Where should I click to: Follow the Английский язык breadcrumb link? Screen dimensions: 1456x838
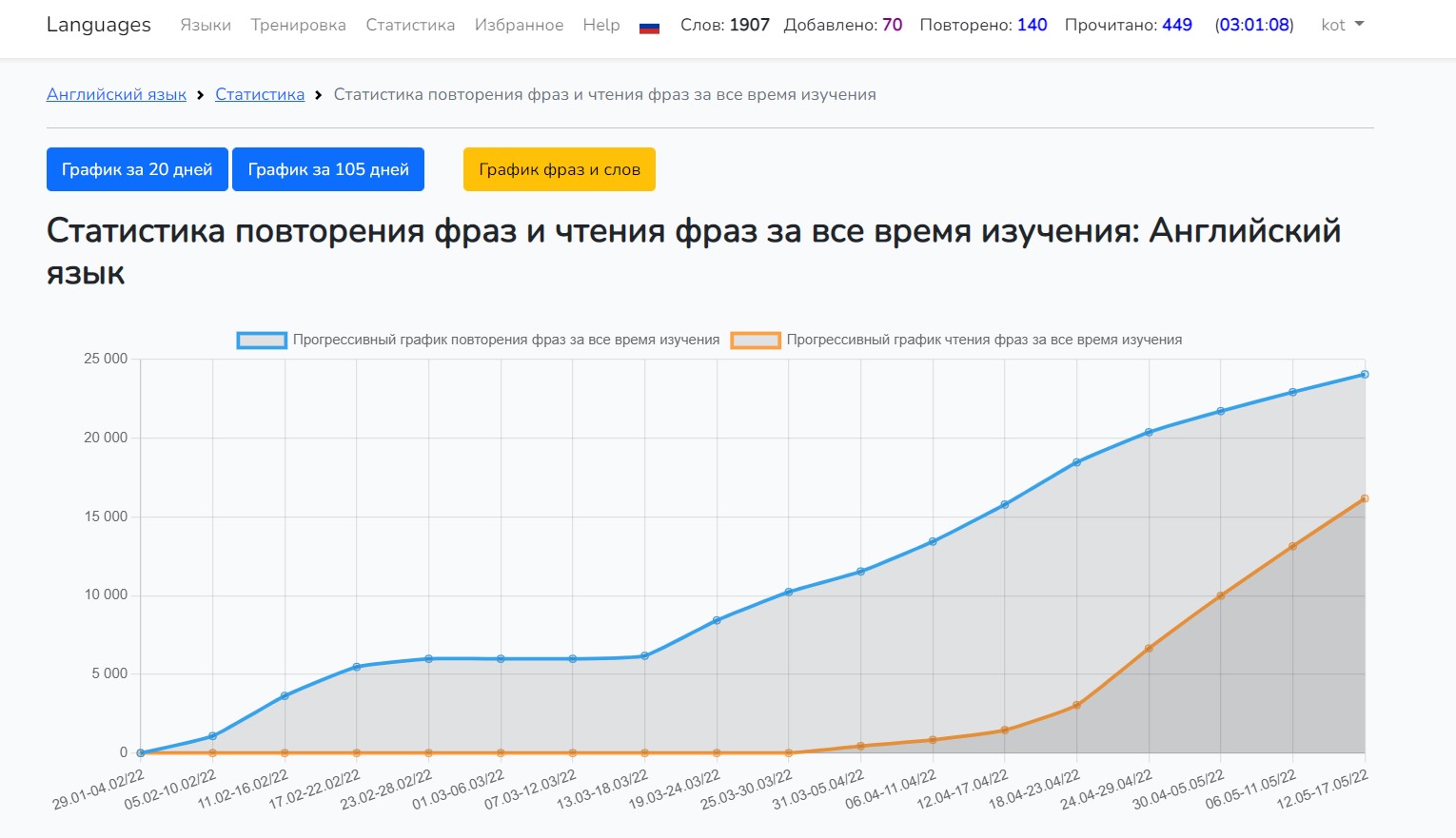(116, 94)
